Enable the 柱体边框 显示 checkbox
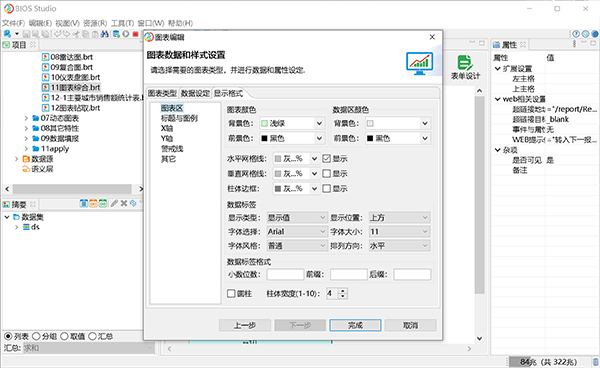The width and height of the screenshot is (600, 368). pos(326,189)
